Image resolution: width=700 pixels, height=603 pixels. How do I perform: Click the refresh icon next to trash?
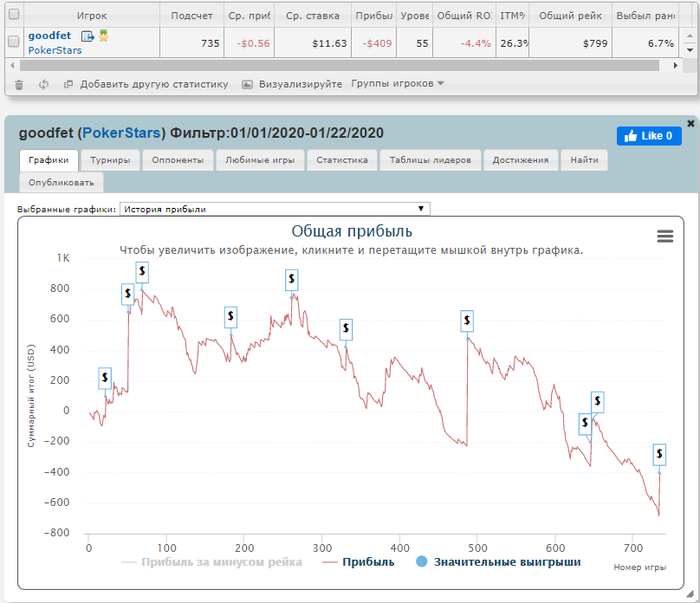[x=43, y=84]
